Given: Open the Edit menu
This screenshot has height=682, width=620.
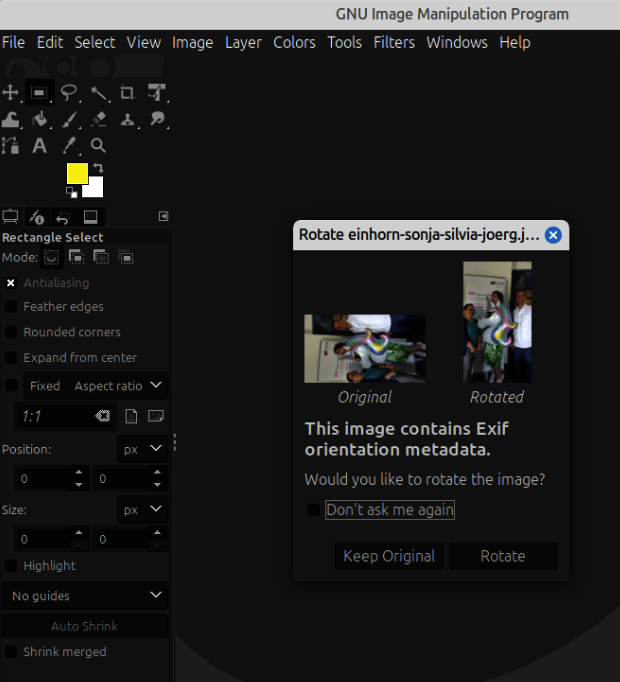Looking at the screenshot, I should (50, 43).
